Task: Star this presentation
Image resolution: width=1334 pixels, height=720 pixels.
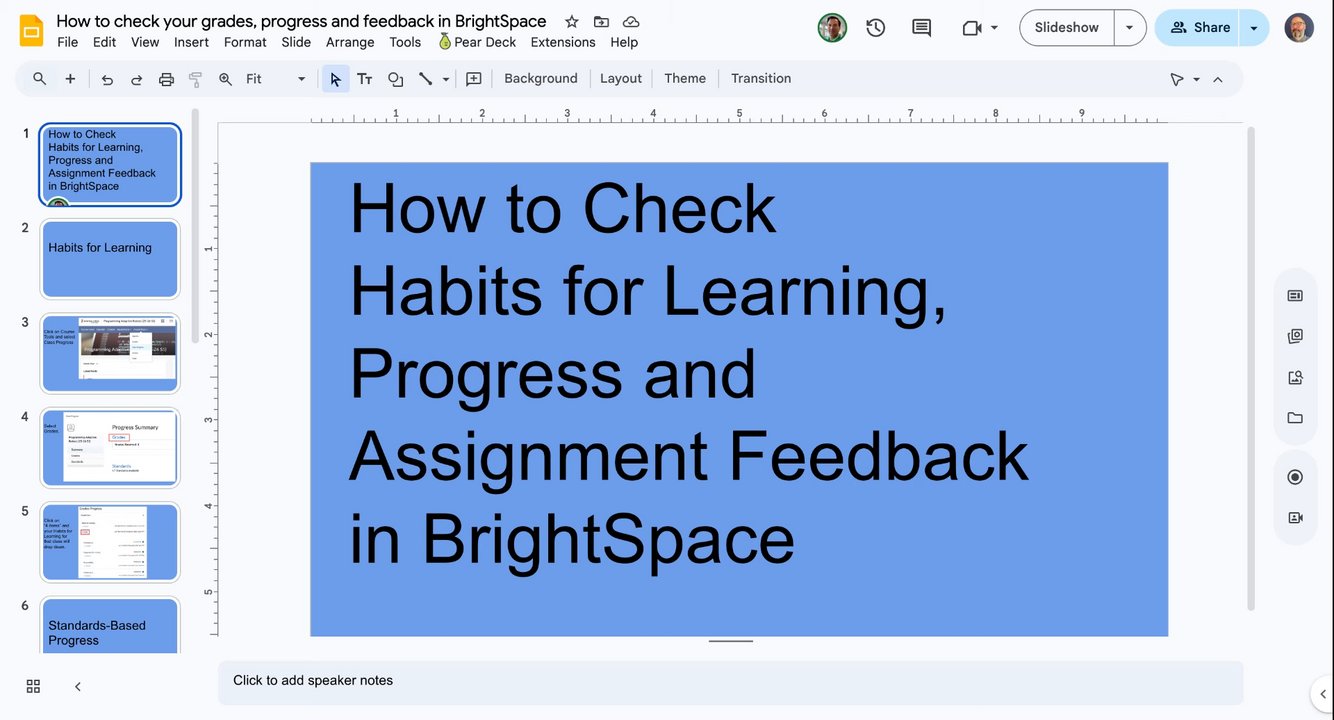Action: 572,22
